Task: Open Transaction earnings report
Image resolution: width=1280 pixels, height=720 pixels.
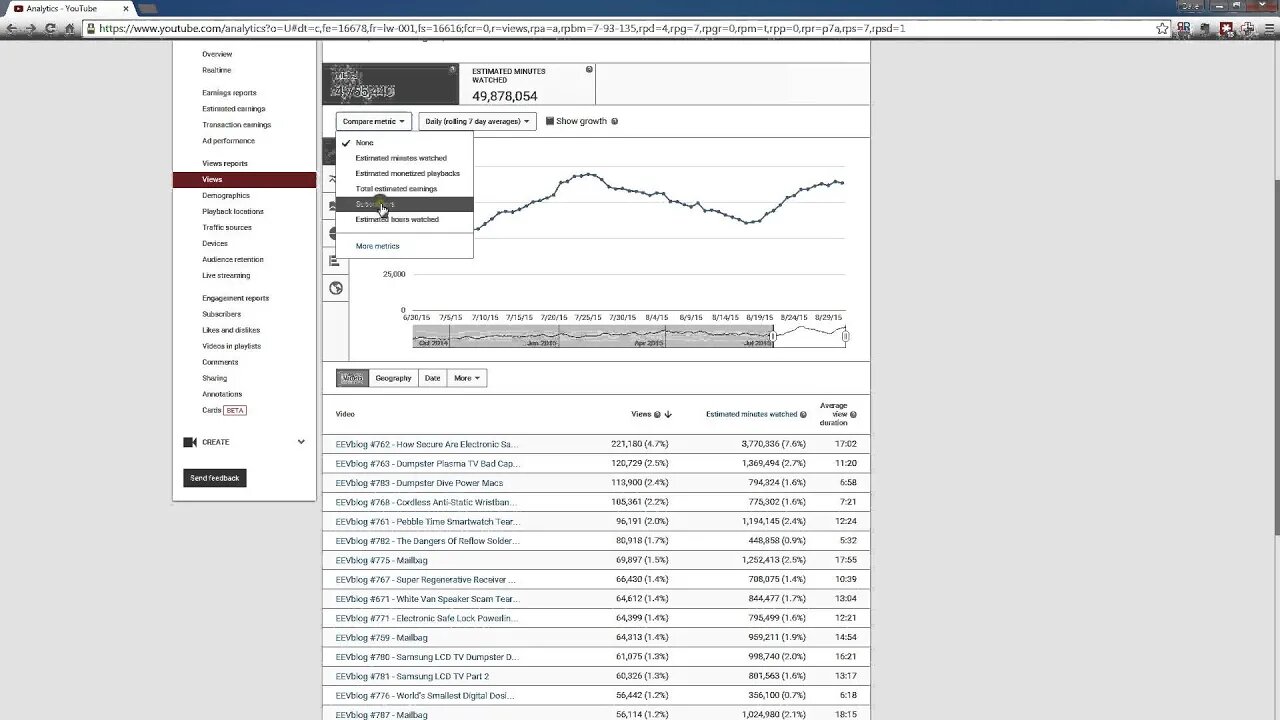Action: tap(236, 125)
